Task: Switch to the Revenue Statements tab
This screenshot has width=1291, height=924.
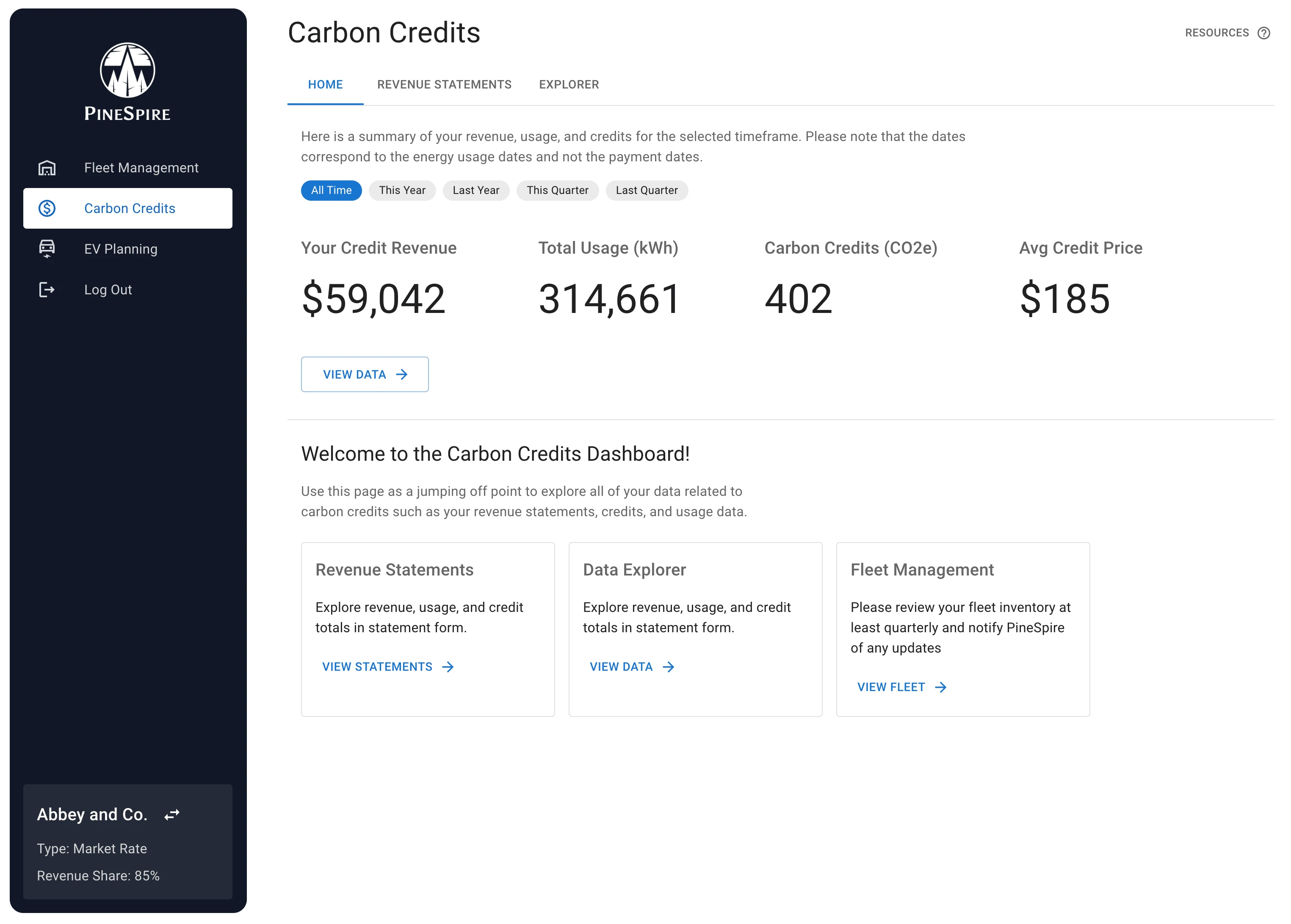Action: point(444,84)
